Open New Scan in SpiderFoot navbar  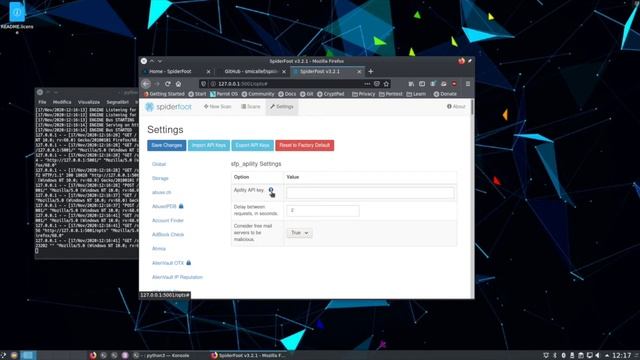click(x=218, y=107)
